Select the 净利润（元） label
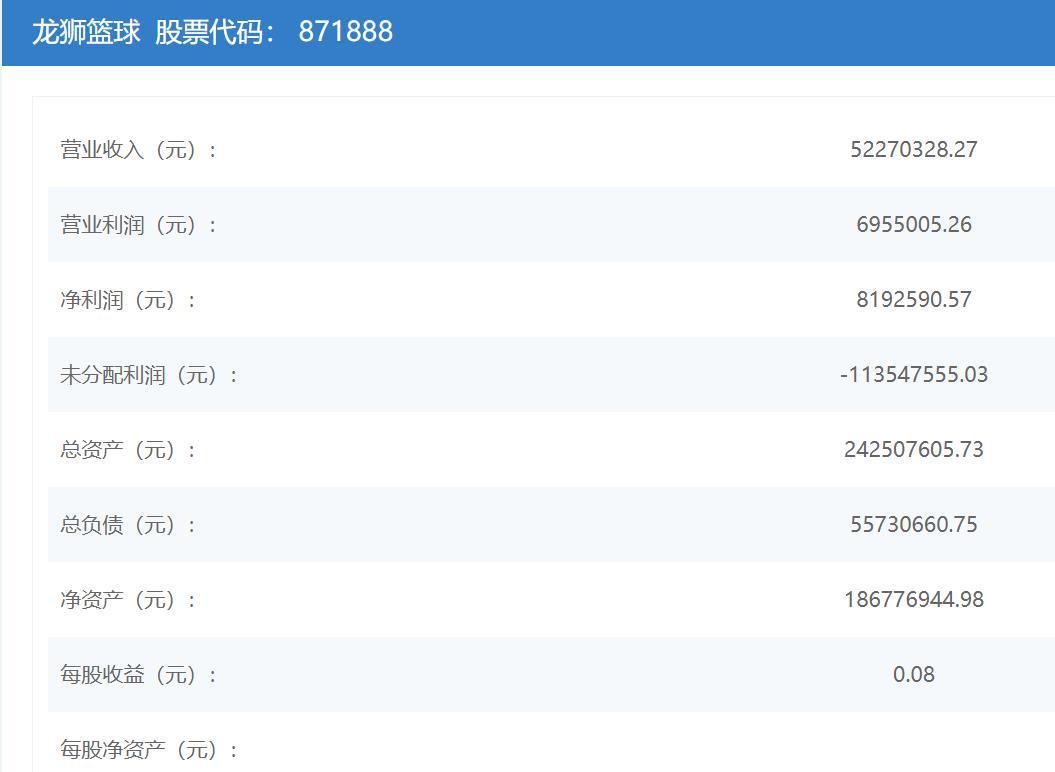Screen dimensions: 1055x772 128,300
